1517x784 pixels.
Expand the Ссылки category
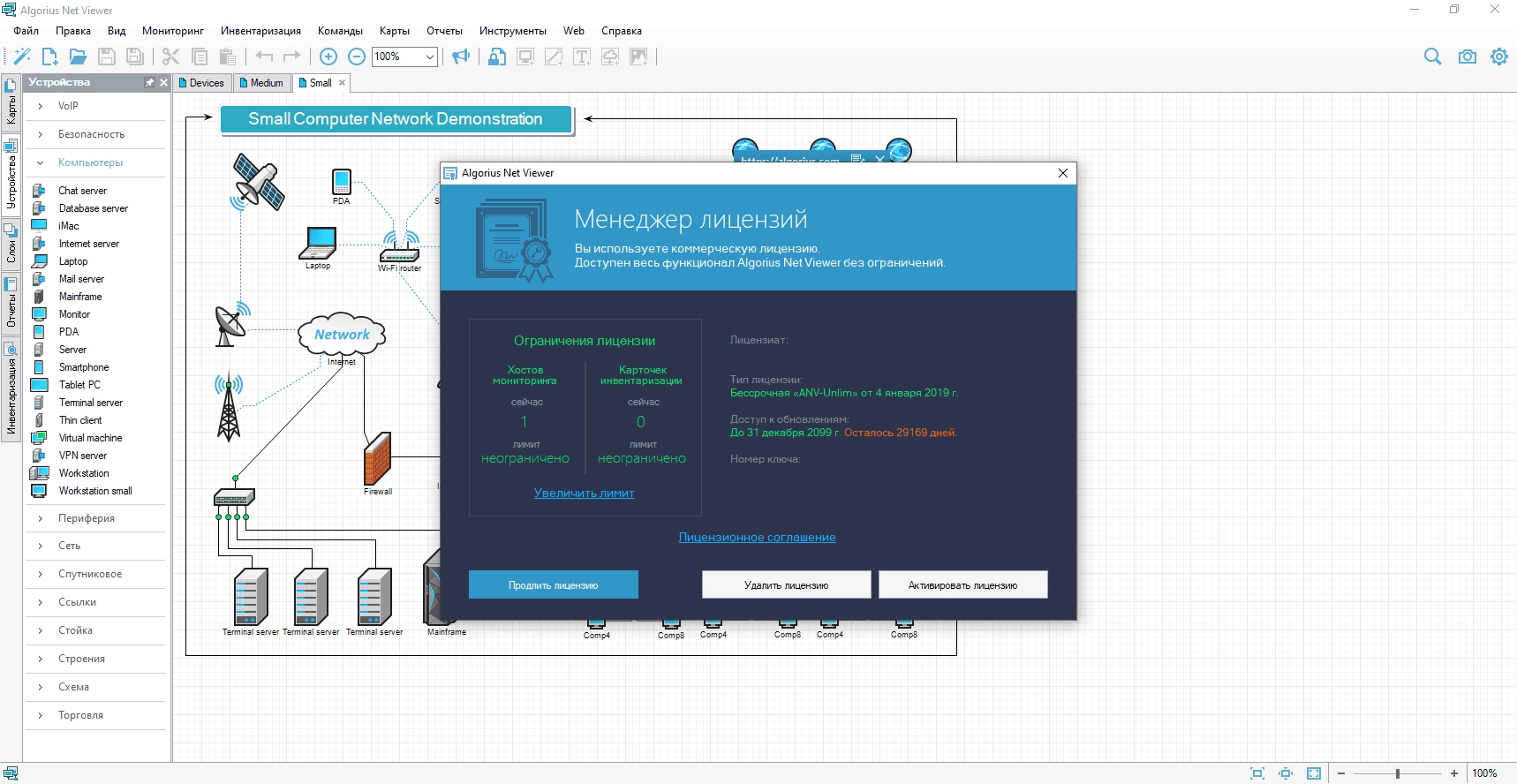pos(41,602)
